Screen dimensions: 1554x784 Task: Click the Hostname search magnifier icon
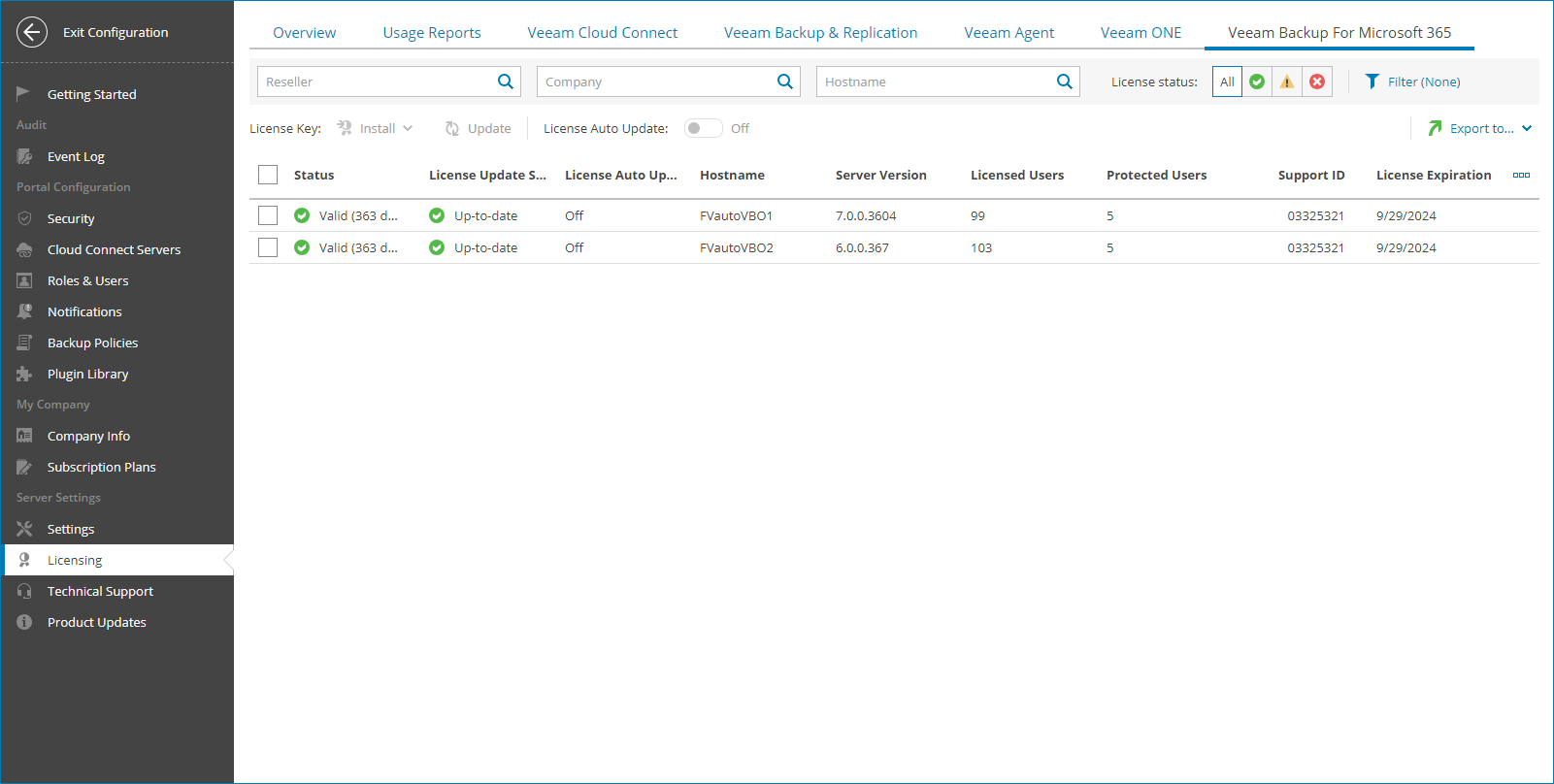1064,82
